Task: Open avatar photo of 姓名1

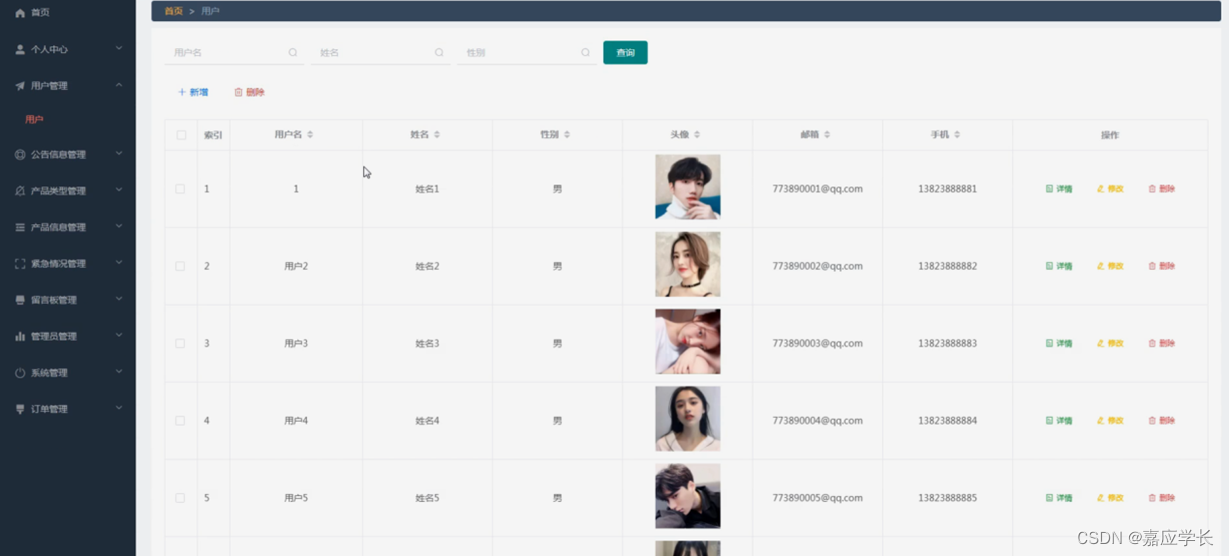Action: (x=688, y=187)
